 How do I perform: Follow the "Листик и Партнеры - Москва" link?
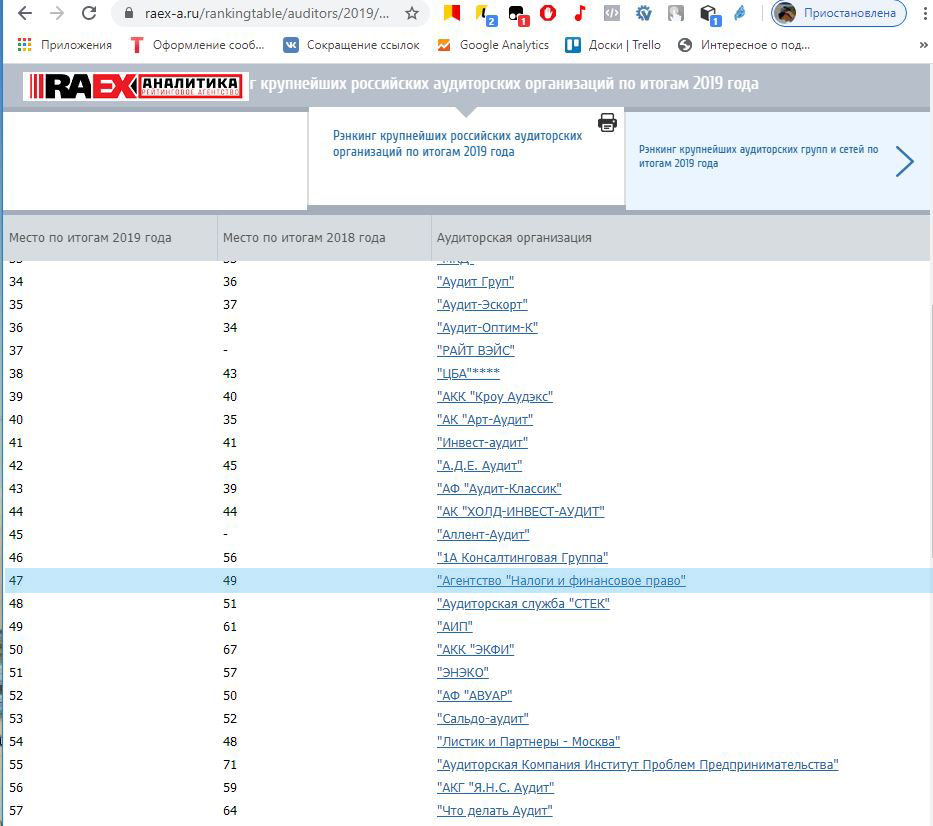coord(528,742)
